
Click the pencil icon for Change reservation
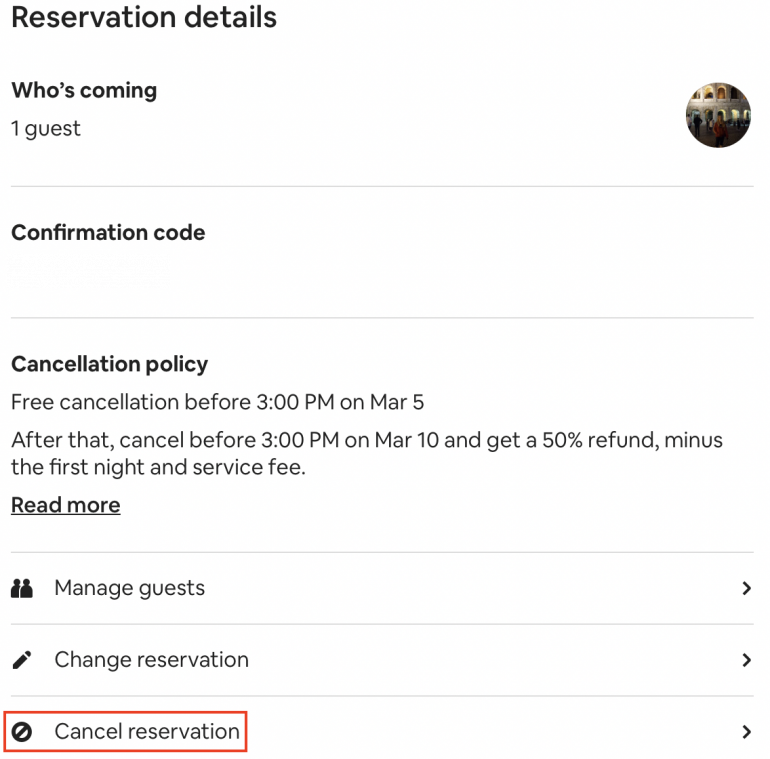click(x=21, y=660)
